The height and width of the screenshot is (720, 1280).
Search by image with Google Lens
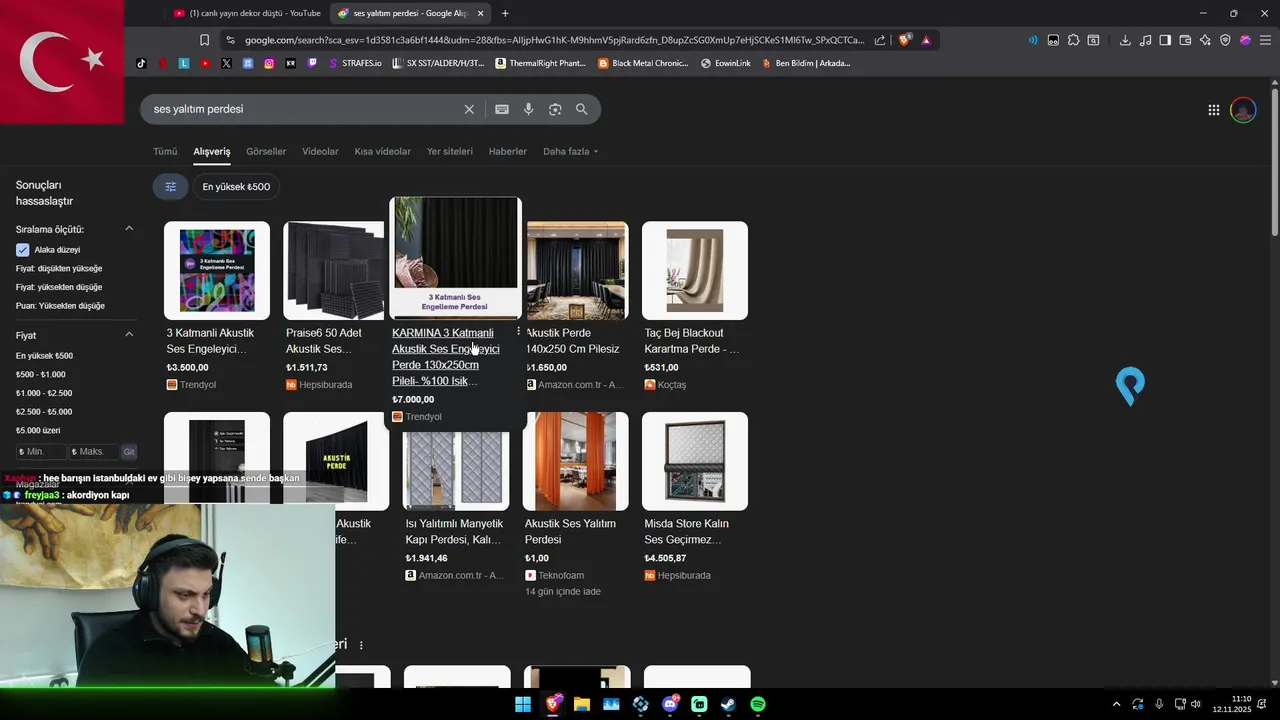(555, 109)
